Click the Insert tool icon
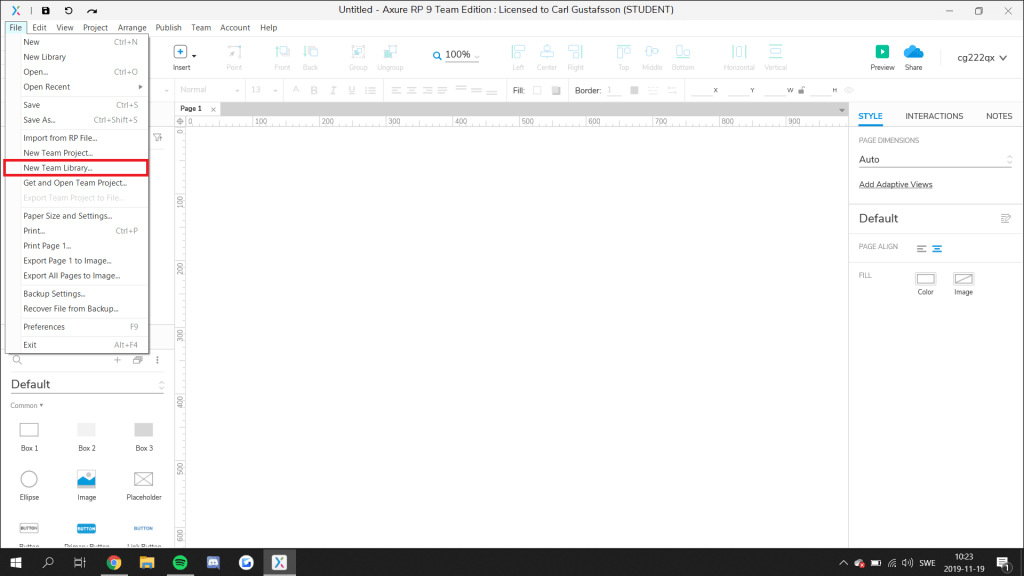 [181, 52]
